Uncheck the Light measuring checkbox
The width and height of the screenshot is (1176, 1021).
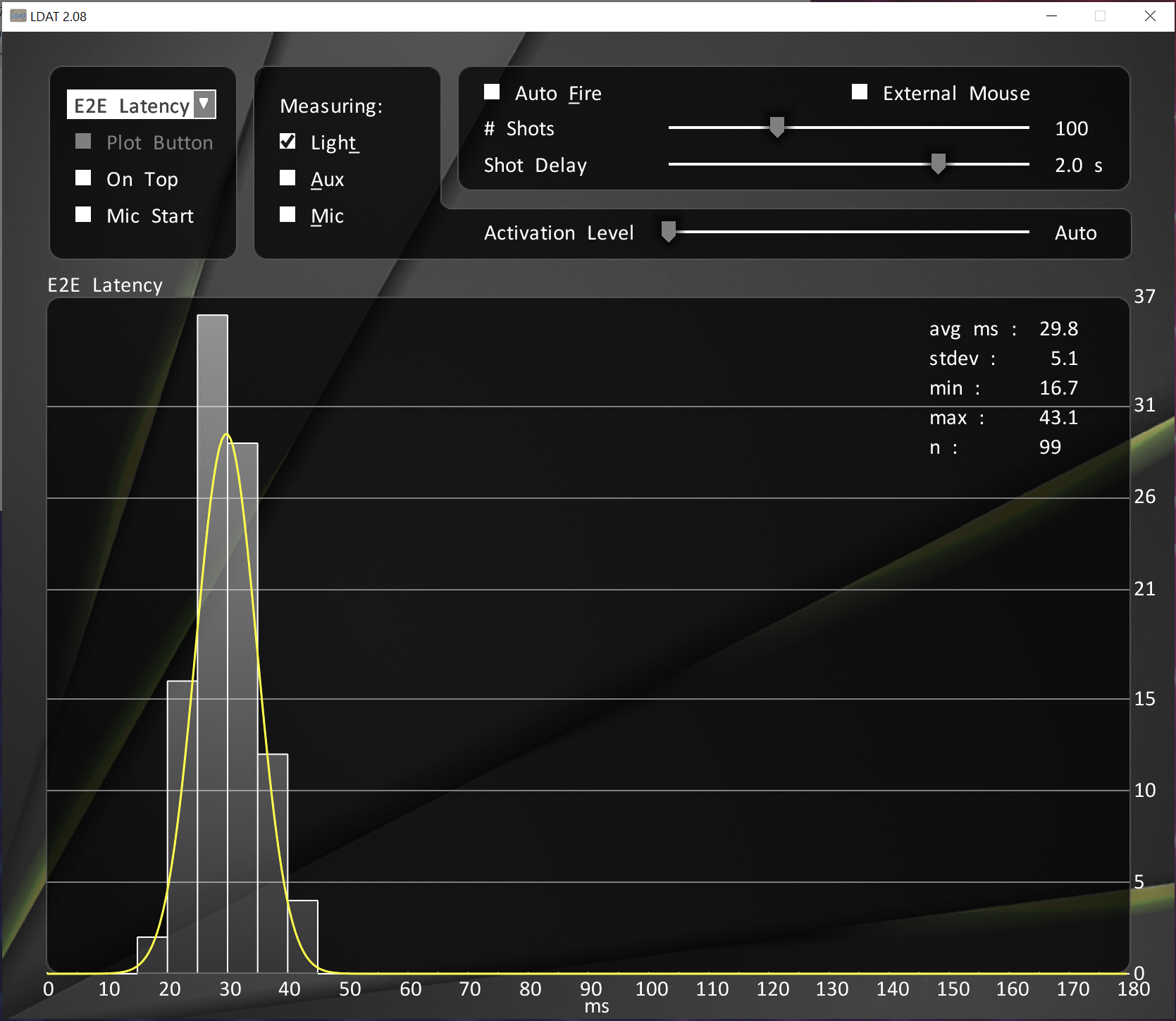tap(287, 142)
